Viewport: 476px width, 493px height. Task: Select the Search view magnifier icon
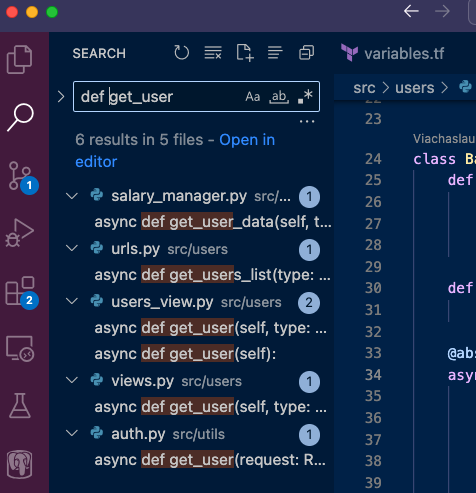(x=20, y=117)
